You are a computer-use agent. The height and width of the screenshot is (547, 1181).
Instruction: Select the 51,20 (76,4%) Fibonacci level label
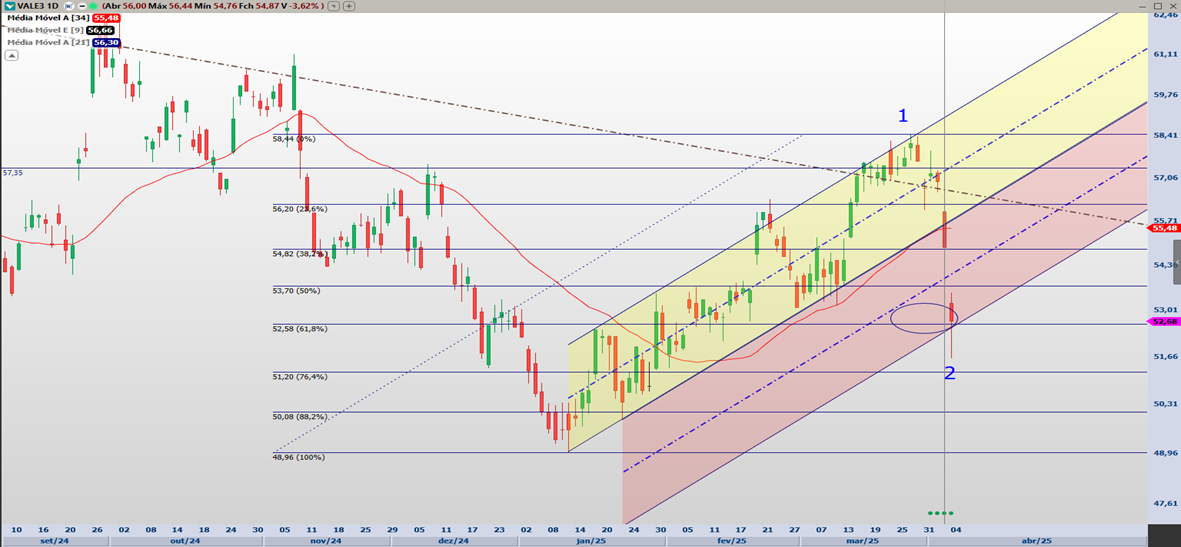[x=300, y=377]
